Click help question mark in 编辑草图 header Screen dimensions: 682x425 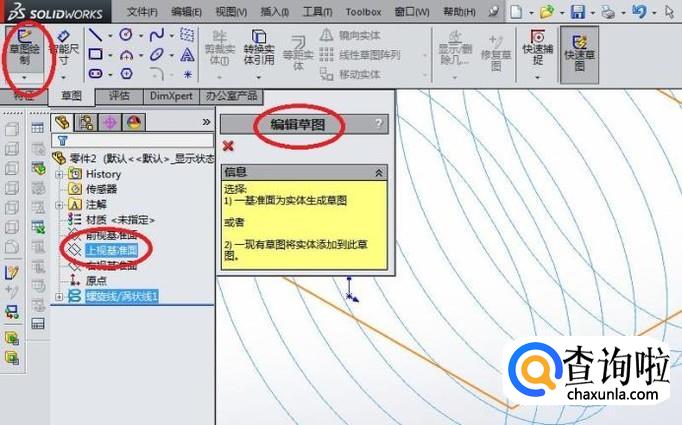coord(379,124)
